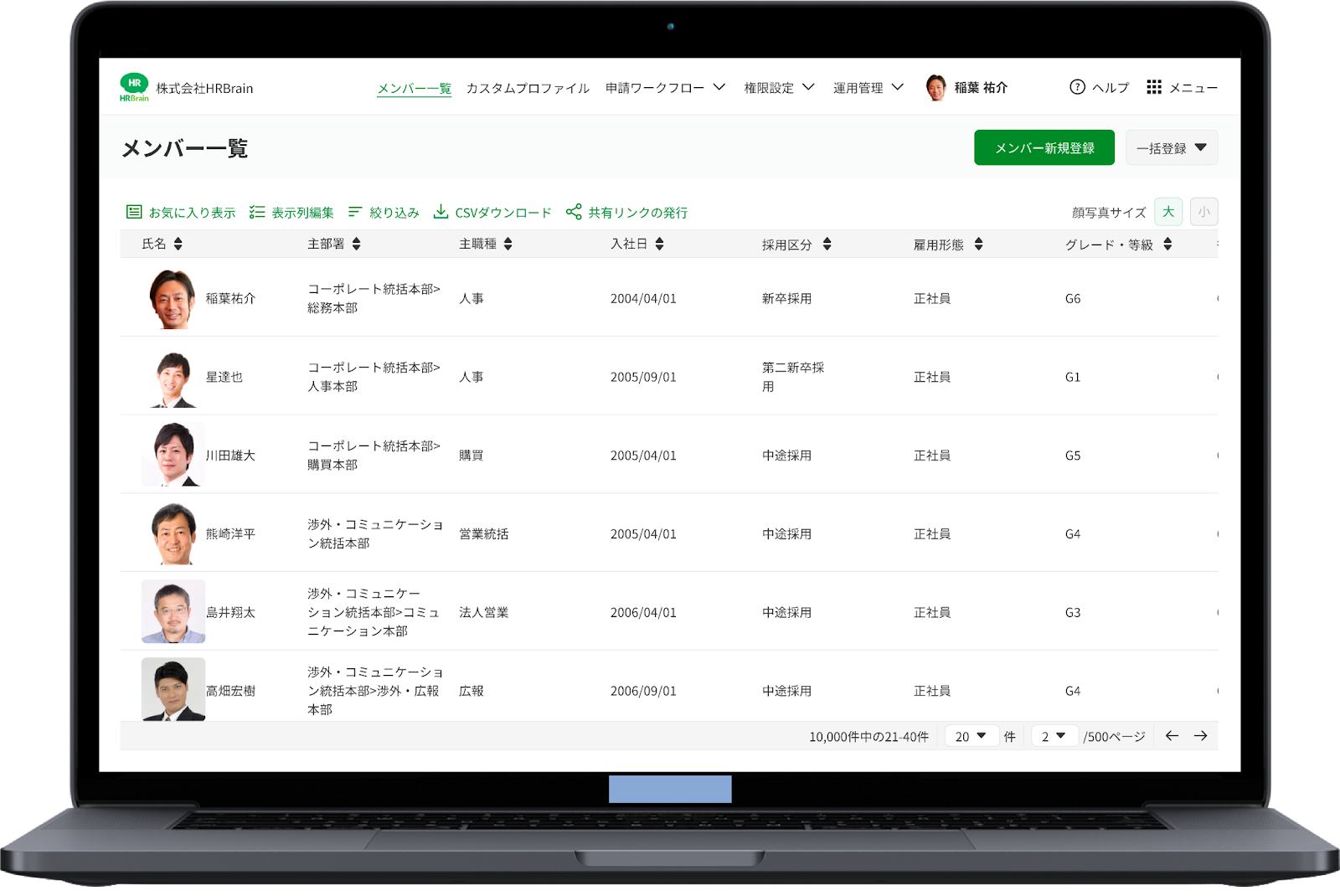Click 高畑宏樹's profile photo
The image size is (1340, 896).
click(173, 689)
